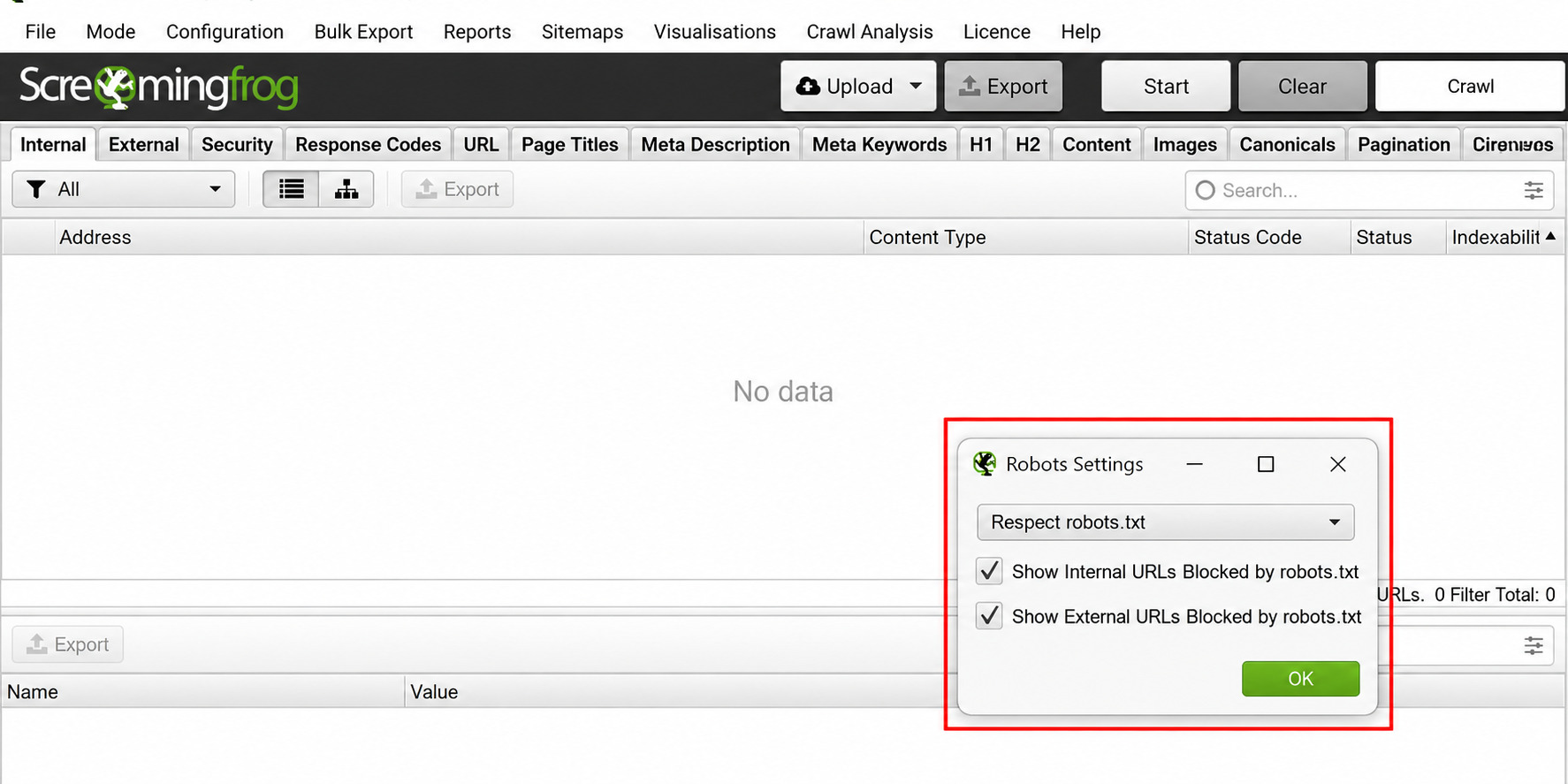Switch to the Pagination tab

click(x=1404, y=145)
